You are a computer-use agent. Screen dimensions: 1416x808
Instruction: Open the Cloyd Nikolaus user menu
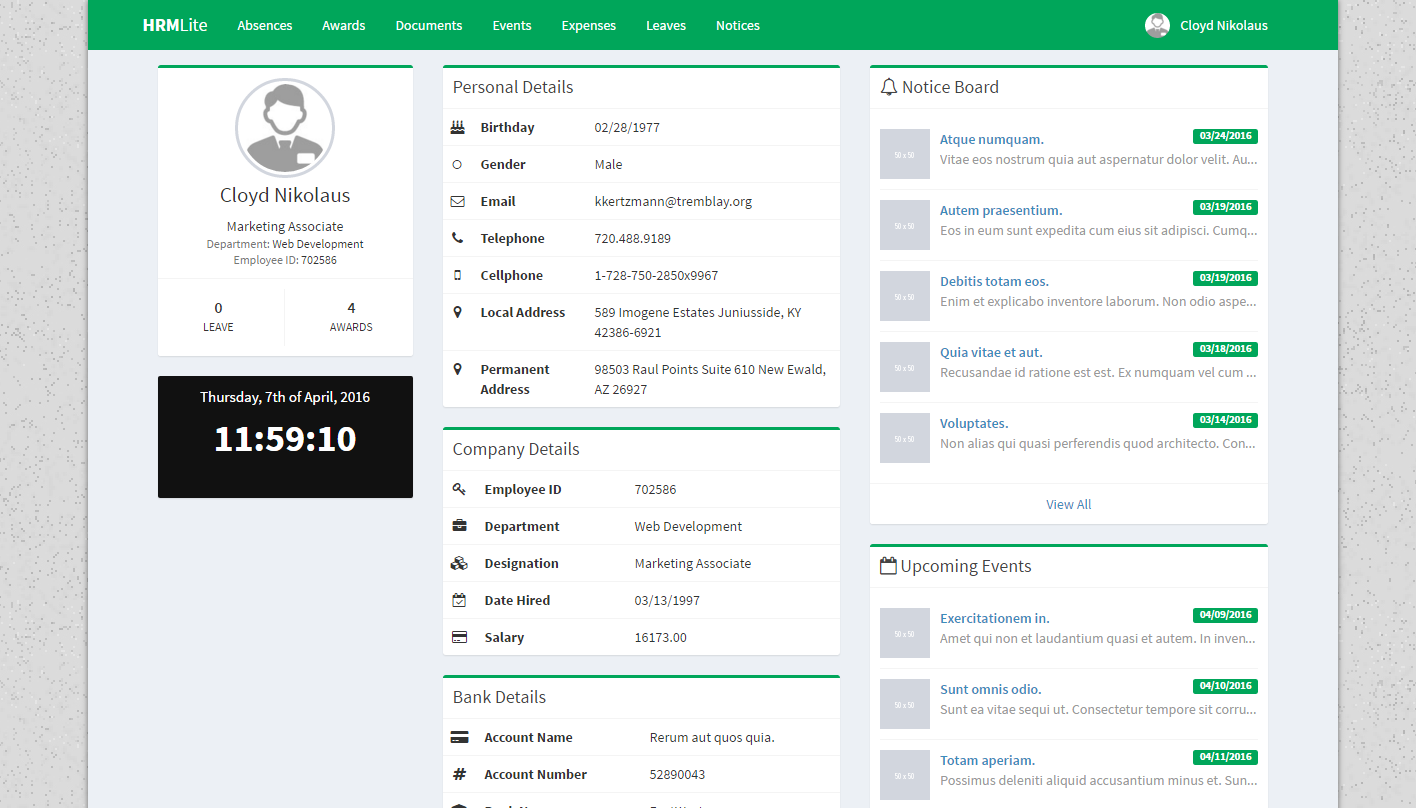pyautogui.click(x=1207, y=25)
